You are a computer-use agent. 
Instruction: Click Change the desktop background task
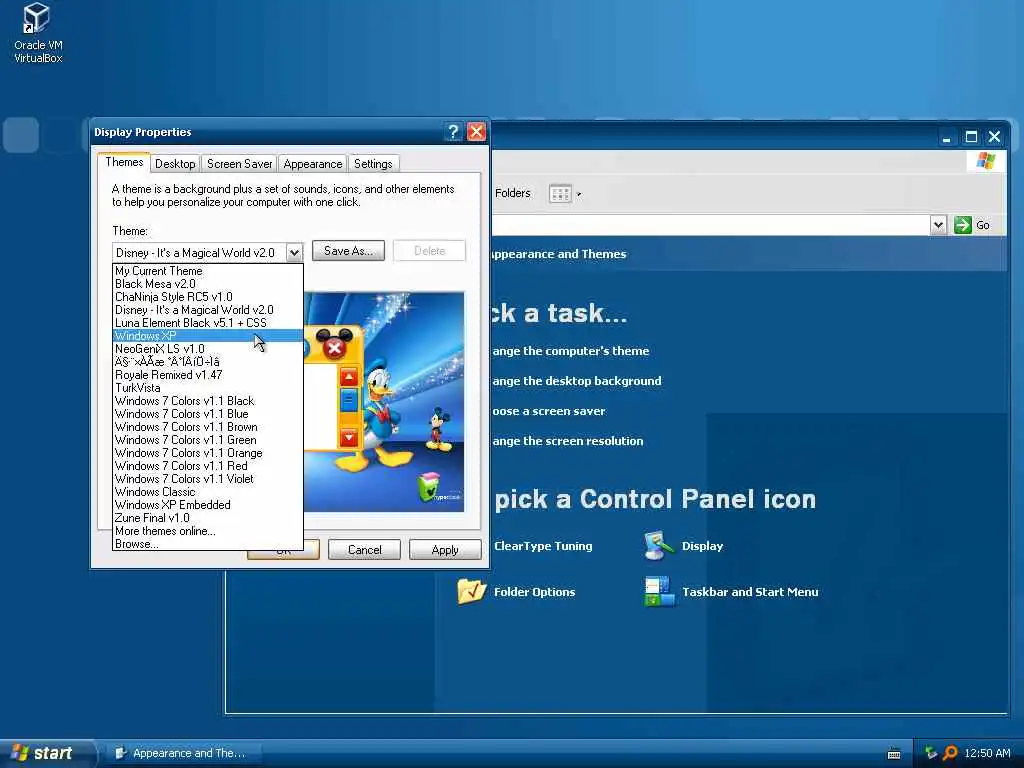577,381
